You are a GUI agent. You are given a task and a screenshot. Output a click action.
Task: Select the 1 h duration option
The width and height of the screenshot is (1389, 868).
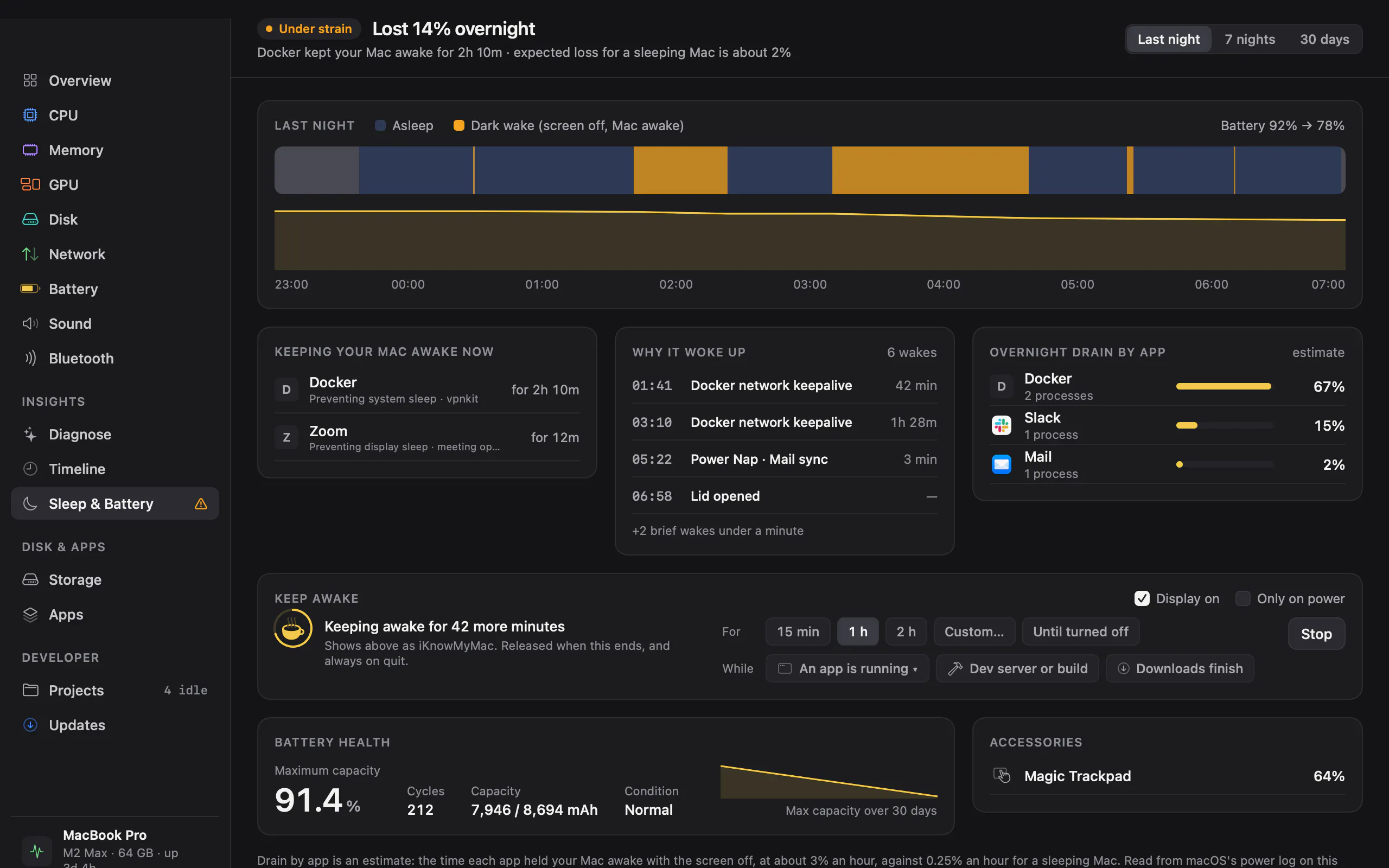click(858, 631)
